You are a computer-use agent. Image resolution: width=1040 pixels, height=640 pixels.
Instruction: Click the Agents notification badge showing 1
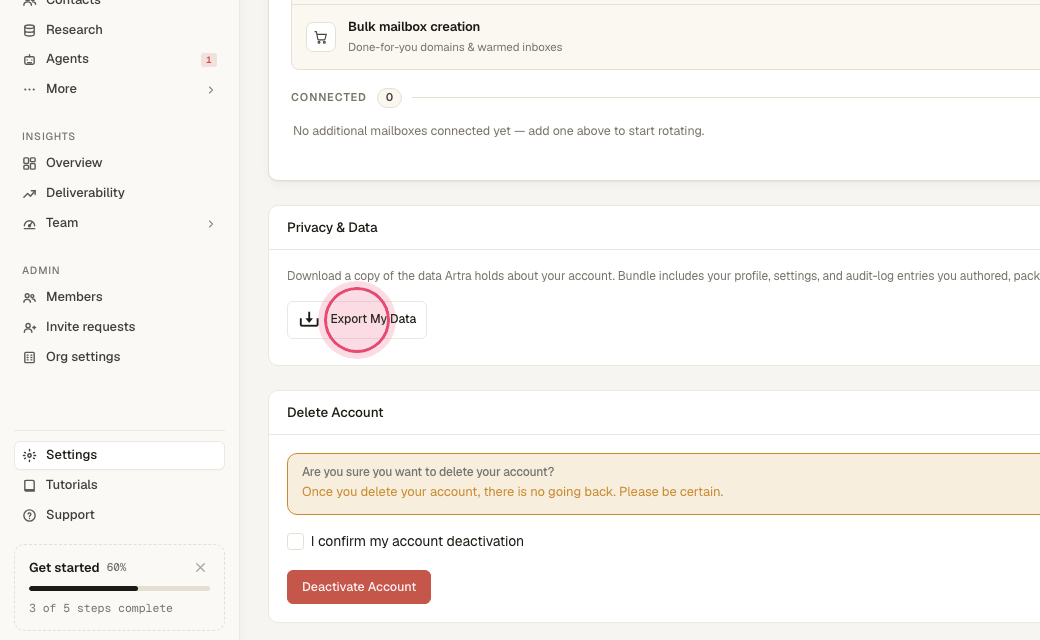click(x=208, y=60)
